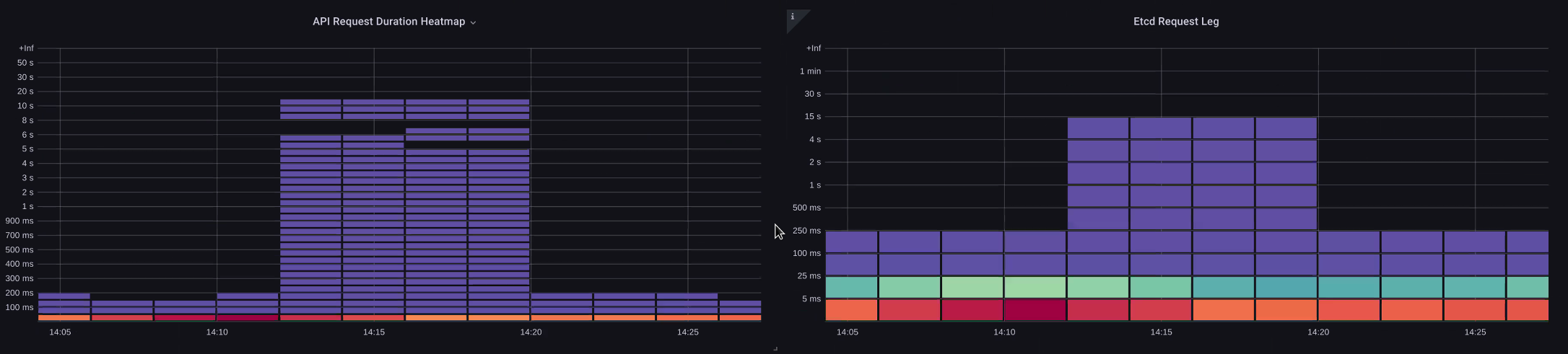Viewport: 1568px width, 354px height.
Task: Click the API Request Duration Heatmap title text
Action: point(388,22)
